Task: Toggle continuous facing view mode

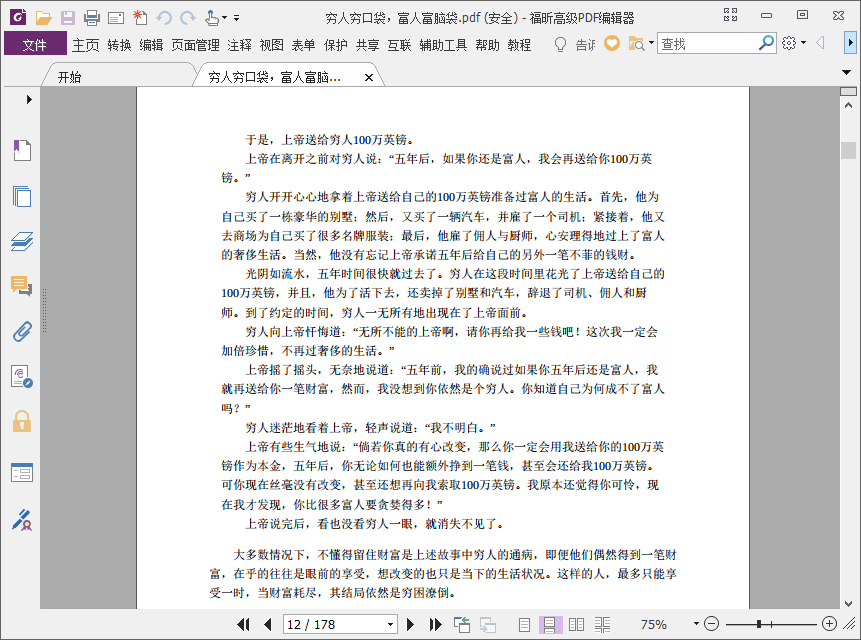Action: click(602, 625)
